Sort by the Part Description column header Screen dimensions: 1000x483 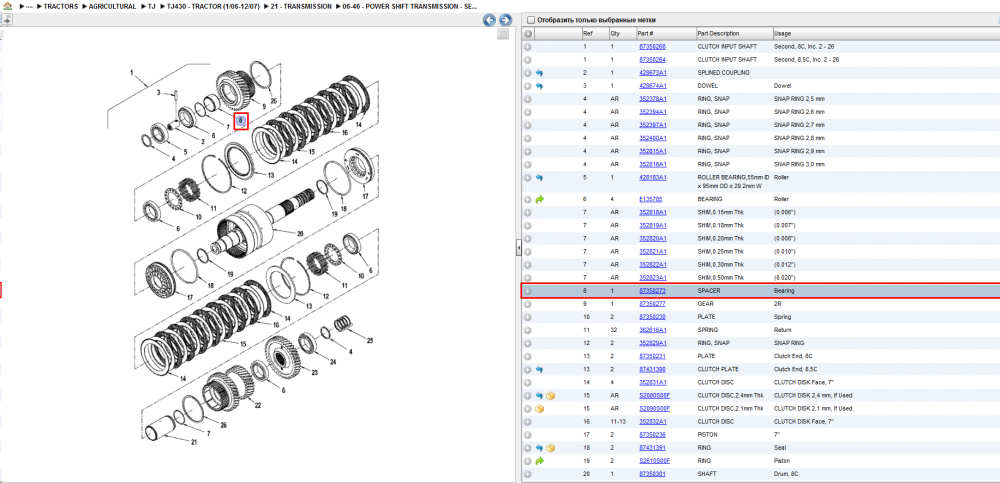coord(733,33)
